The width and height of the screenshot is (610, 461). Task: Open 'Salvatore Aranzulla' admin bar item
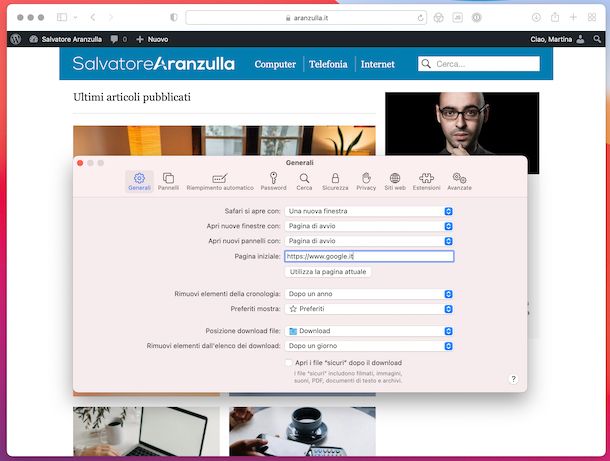pyautogui.click(x=65, y=39)
